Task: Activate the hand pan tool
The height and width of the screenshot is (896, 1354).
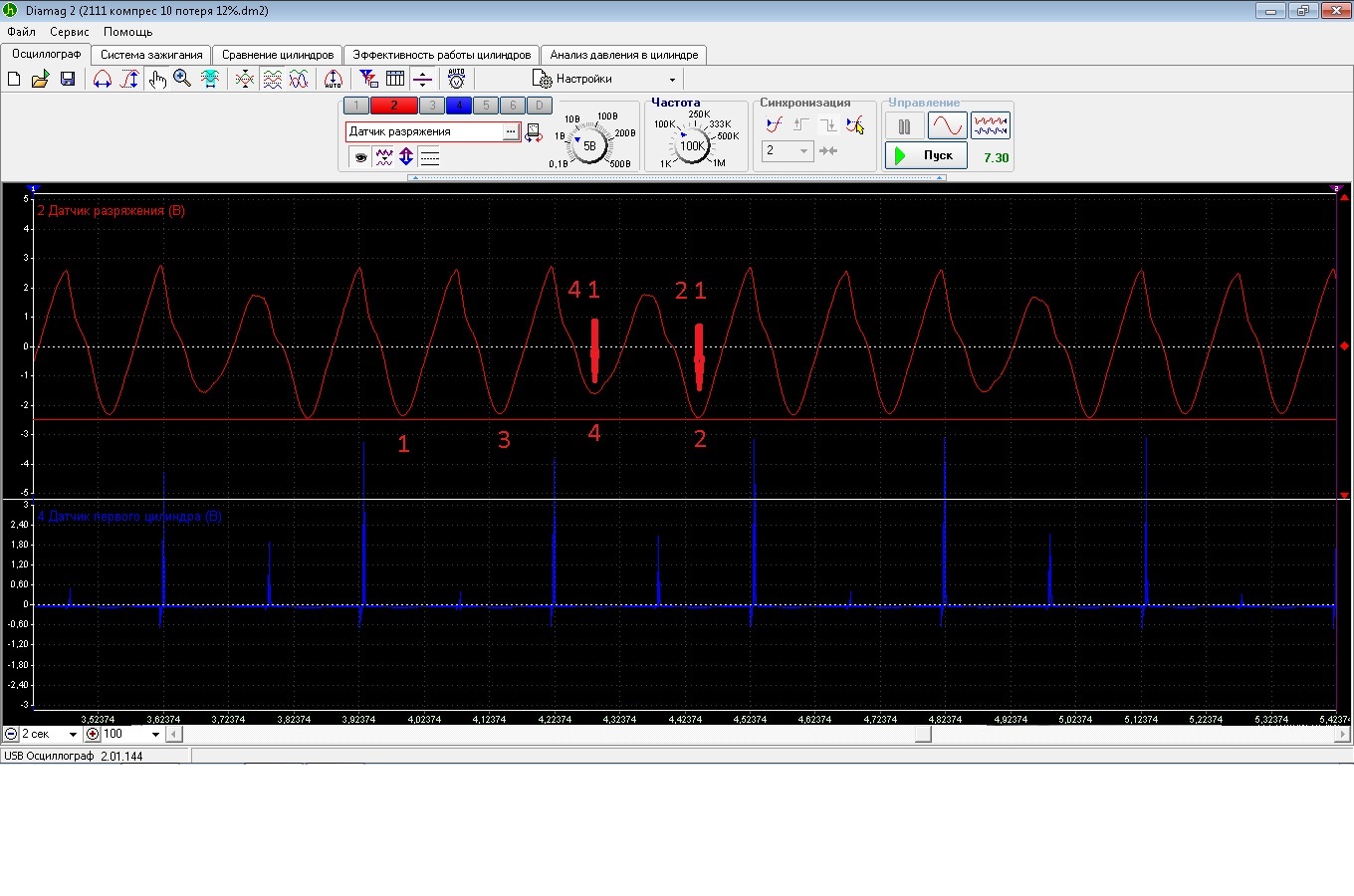Action: coord(157,79)
